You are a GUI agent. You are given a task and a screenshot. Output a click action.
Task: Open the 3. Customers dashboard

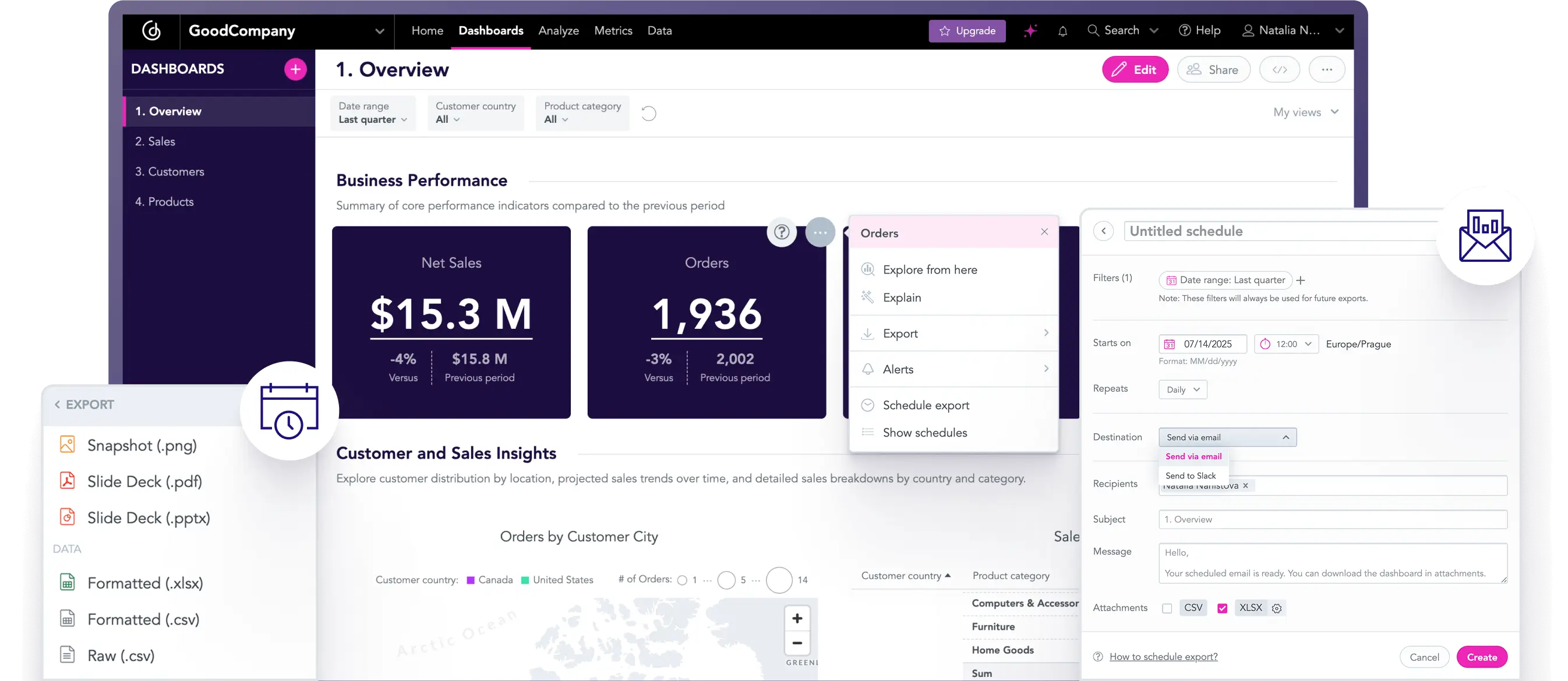coord(219,172)
